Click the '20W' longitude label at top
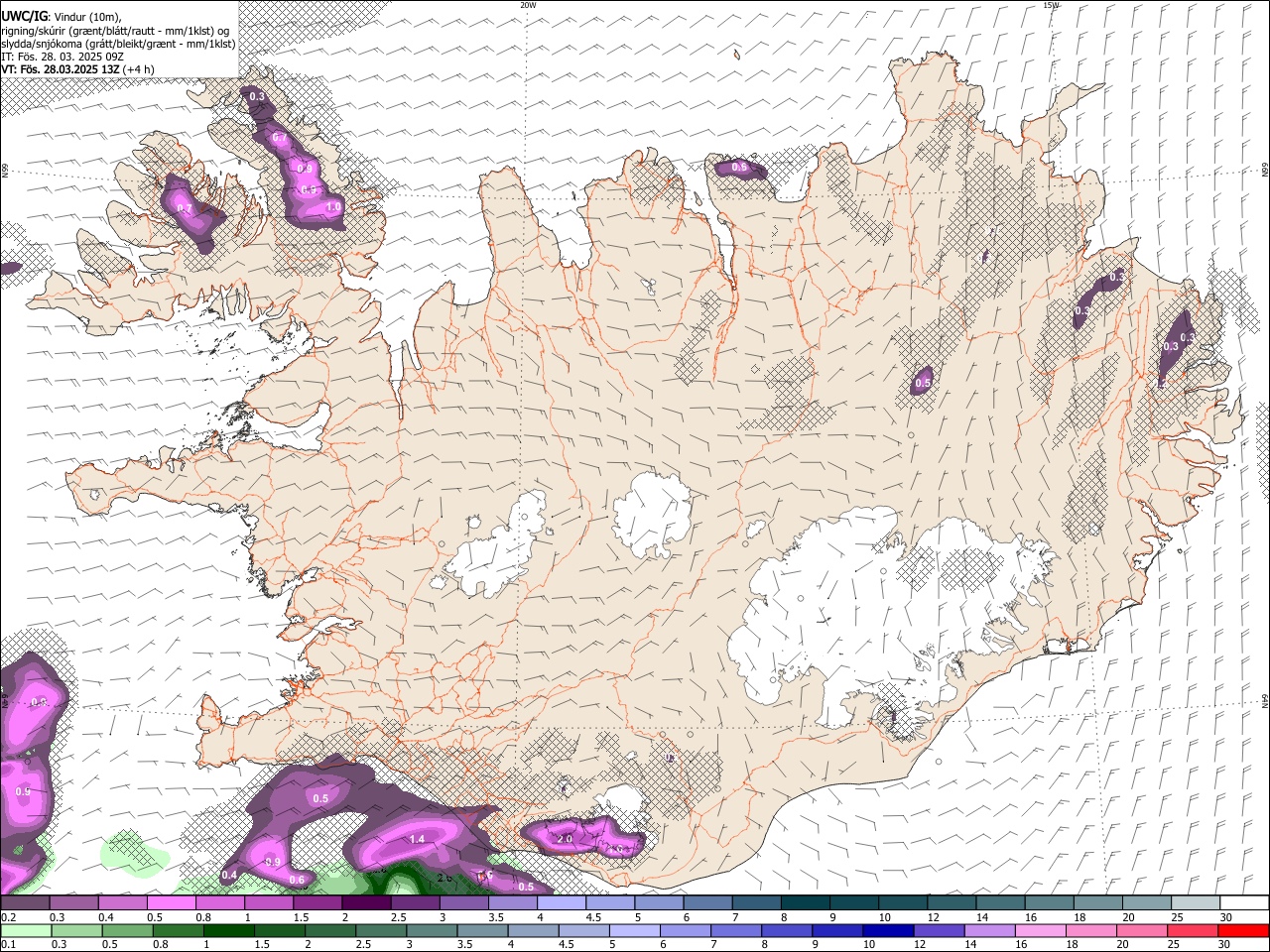The width and height of the screenshot is (1270, 952). [x=528, y=5]
